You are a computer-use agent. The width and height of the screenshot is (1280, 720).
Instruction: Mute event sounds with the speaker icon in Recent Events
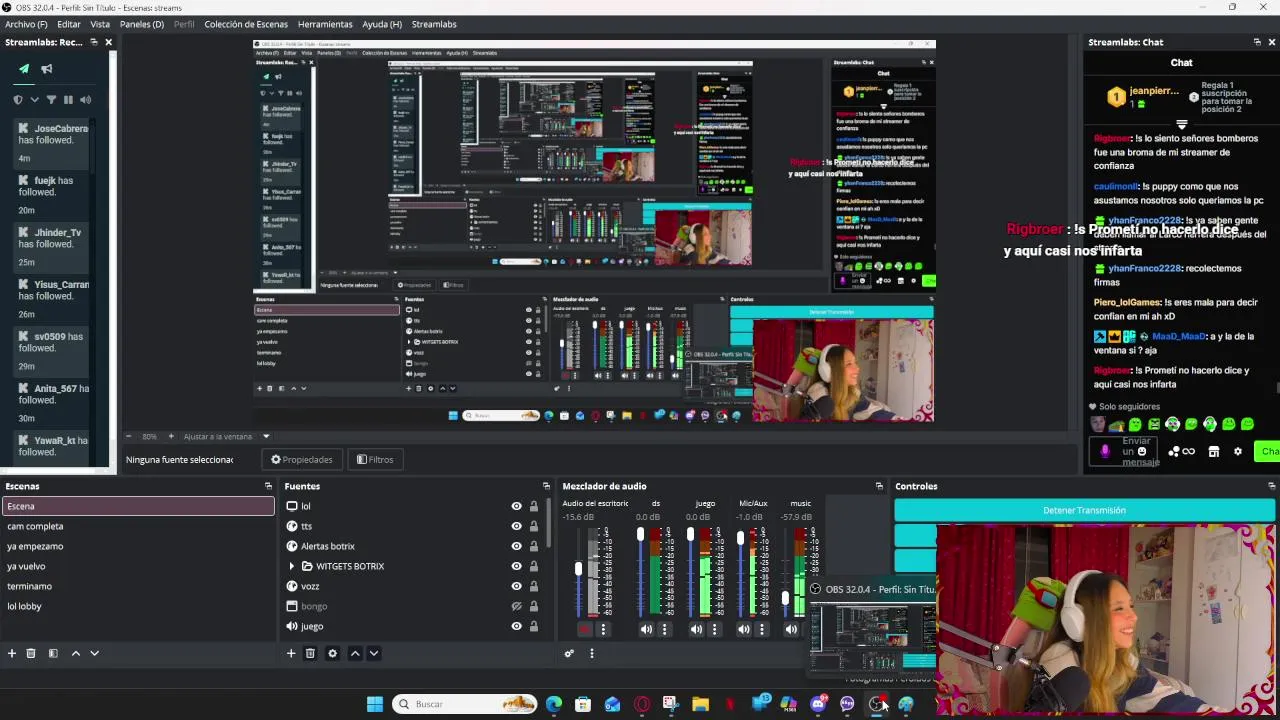(85, 100)
